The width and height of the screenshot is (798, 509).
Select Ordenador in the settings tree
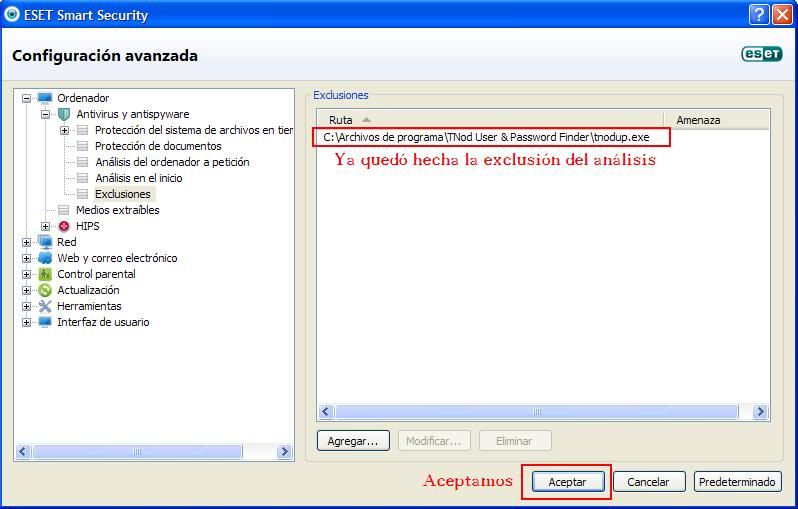click(83, 98)
